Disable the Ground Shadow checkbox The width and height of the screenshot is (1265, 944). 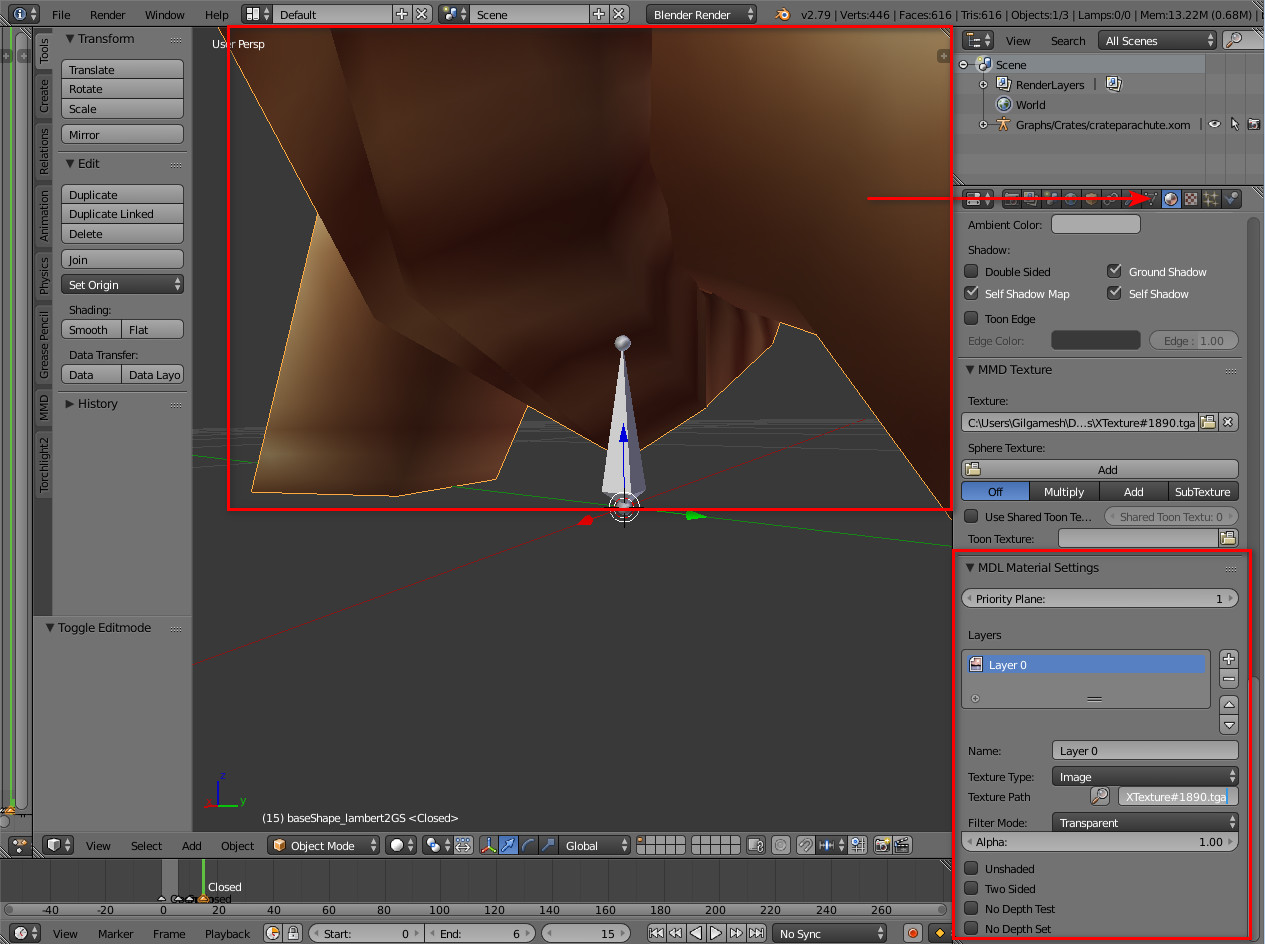(1114, 271)
